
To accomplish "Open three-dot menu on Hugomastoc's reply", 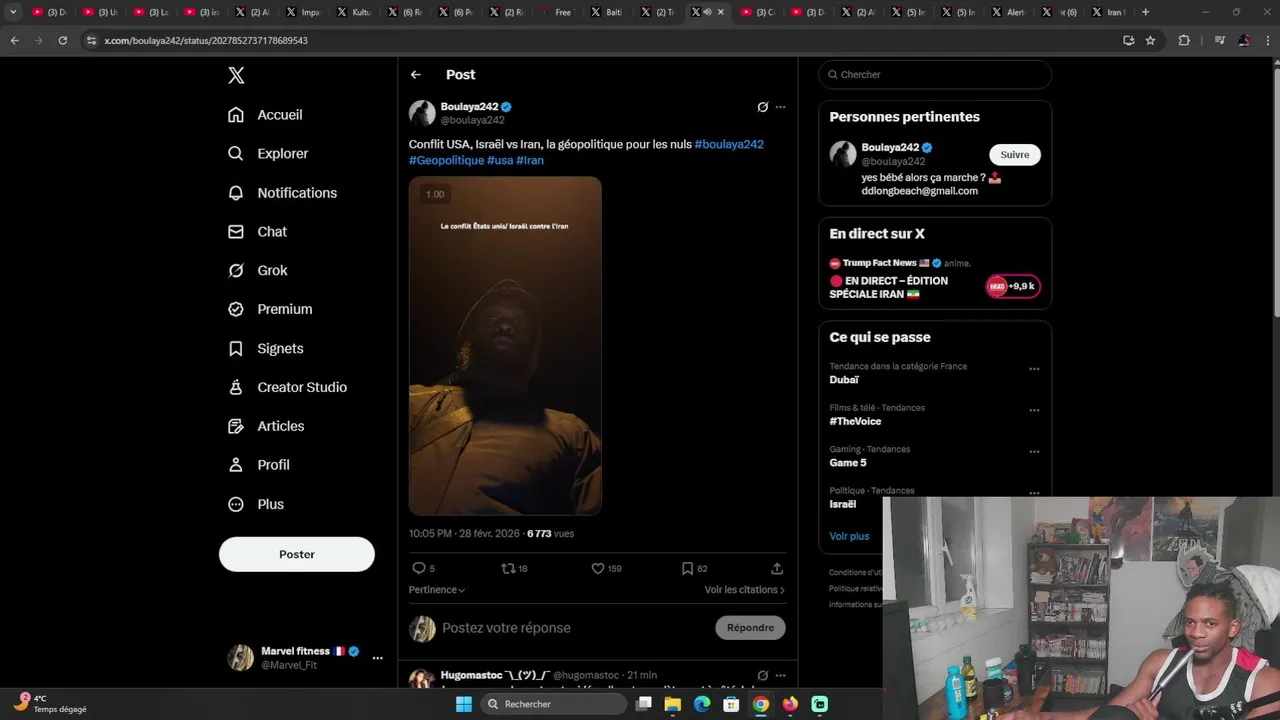I will pos(781,675).
